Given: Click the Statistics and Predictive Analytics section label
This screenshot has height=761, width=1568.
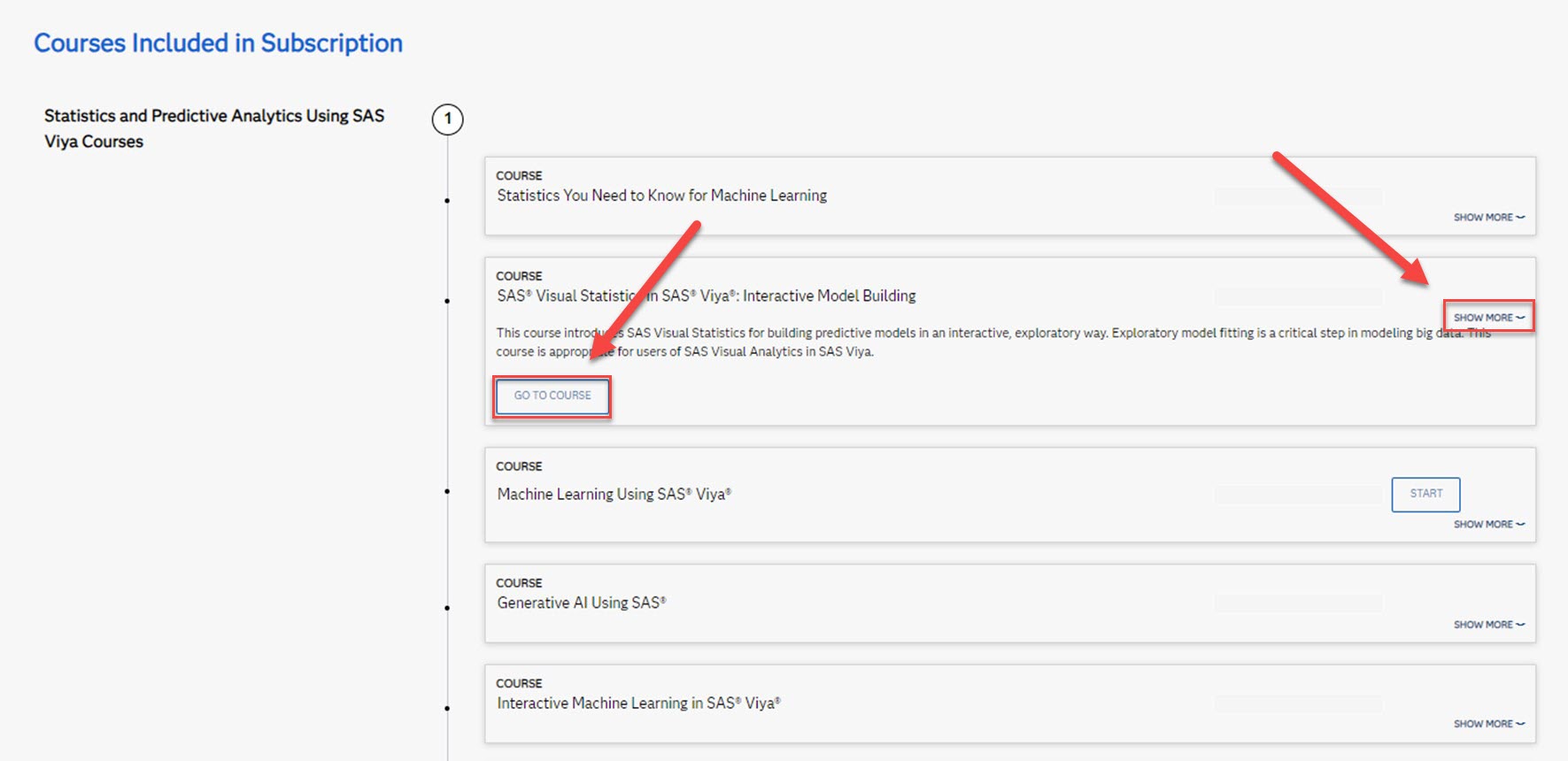Looking at the screenshot, I should (x=214, y=128).
